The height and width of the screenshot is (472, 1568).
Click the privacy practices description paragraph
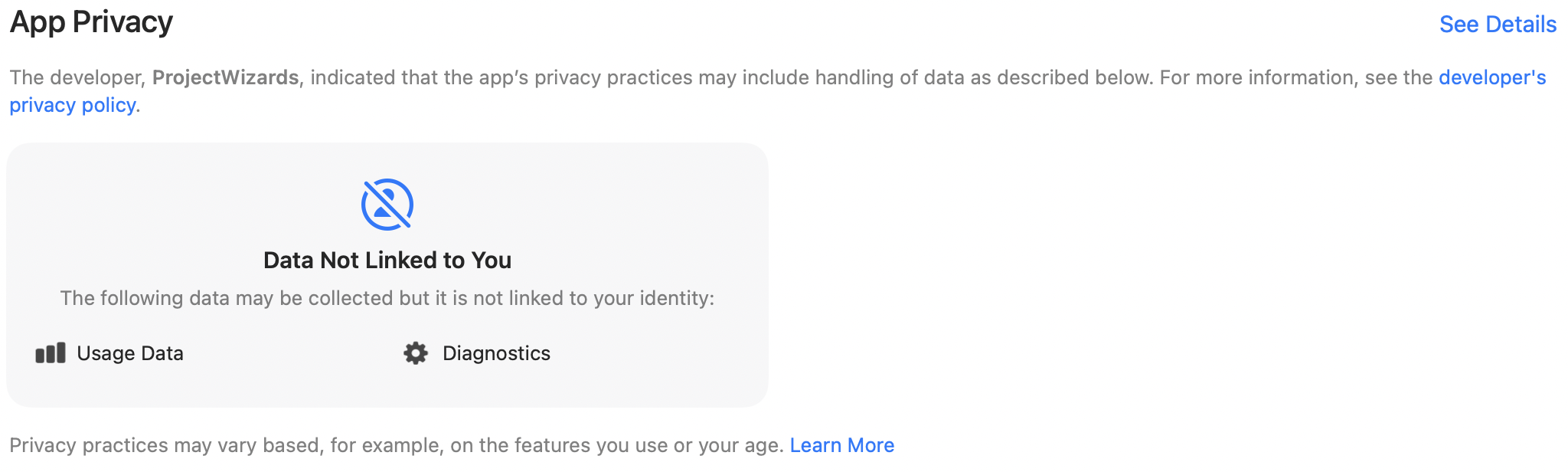click(x=536, y=77)
